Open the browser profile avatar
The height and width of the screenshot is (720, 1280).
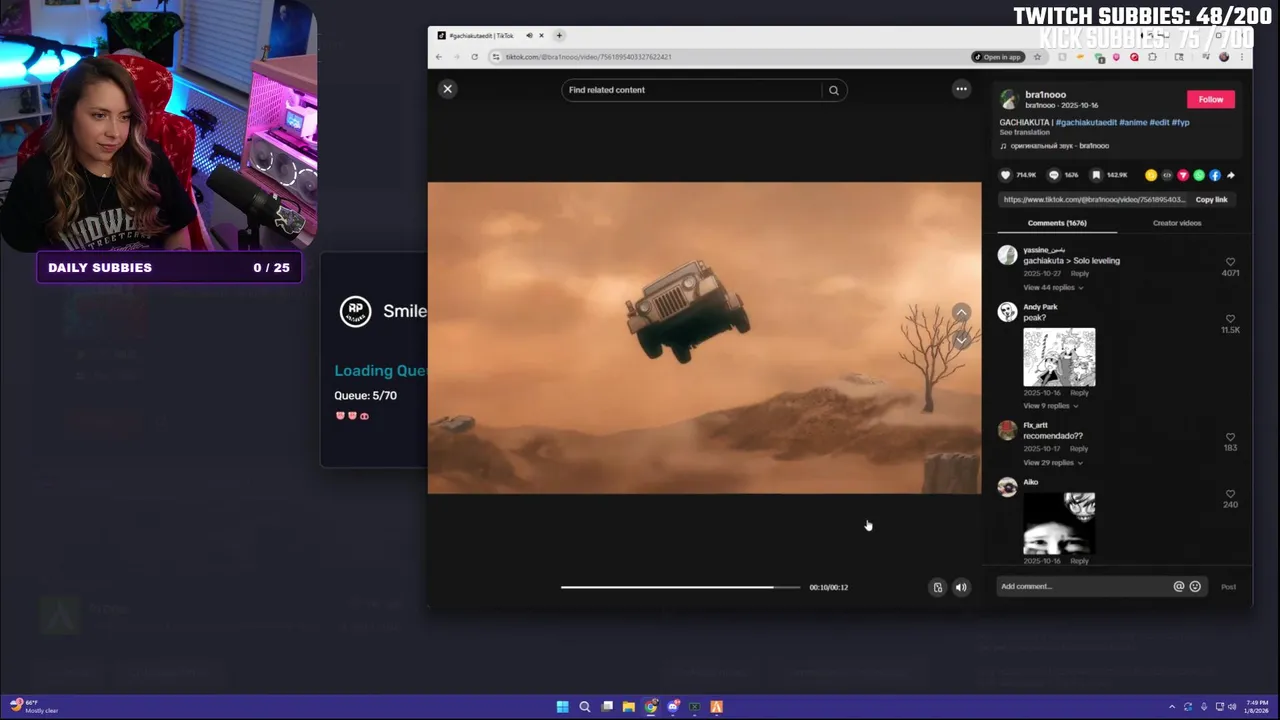(1224, 57)
